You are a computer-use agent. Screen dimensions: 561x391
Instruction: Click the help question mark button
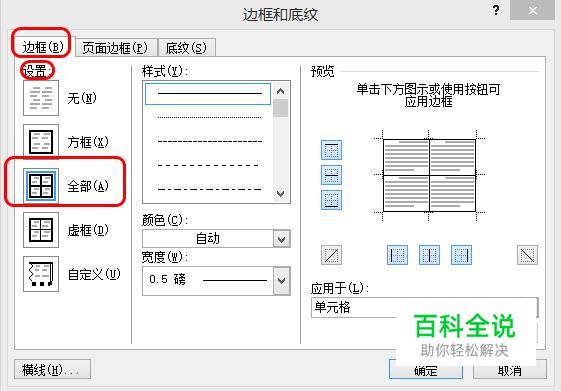(x=496, y=10)
